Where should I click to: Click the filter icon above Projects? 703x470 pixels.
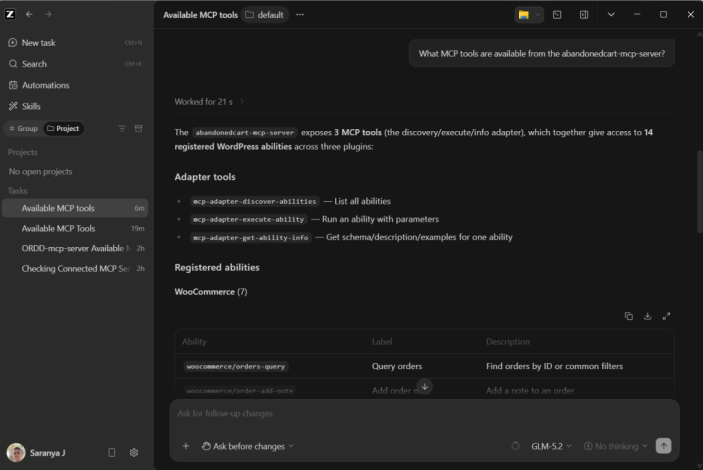coord(122,129)
